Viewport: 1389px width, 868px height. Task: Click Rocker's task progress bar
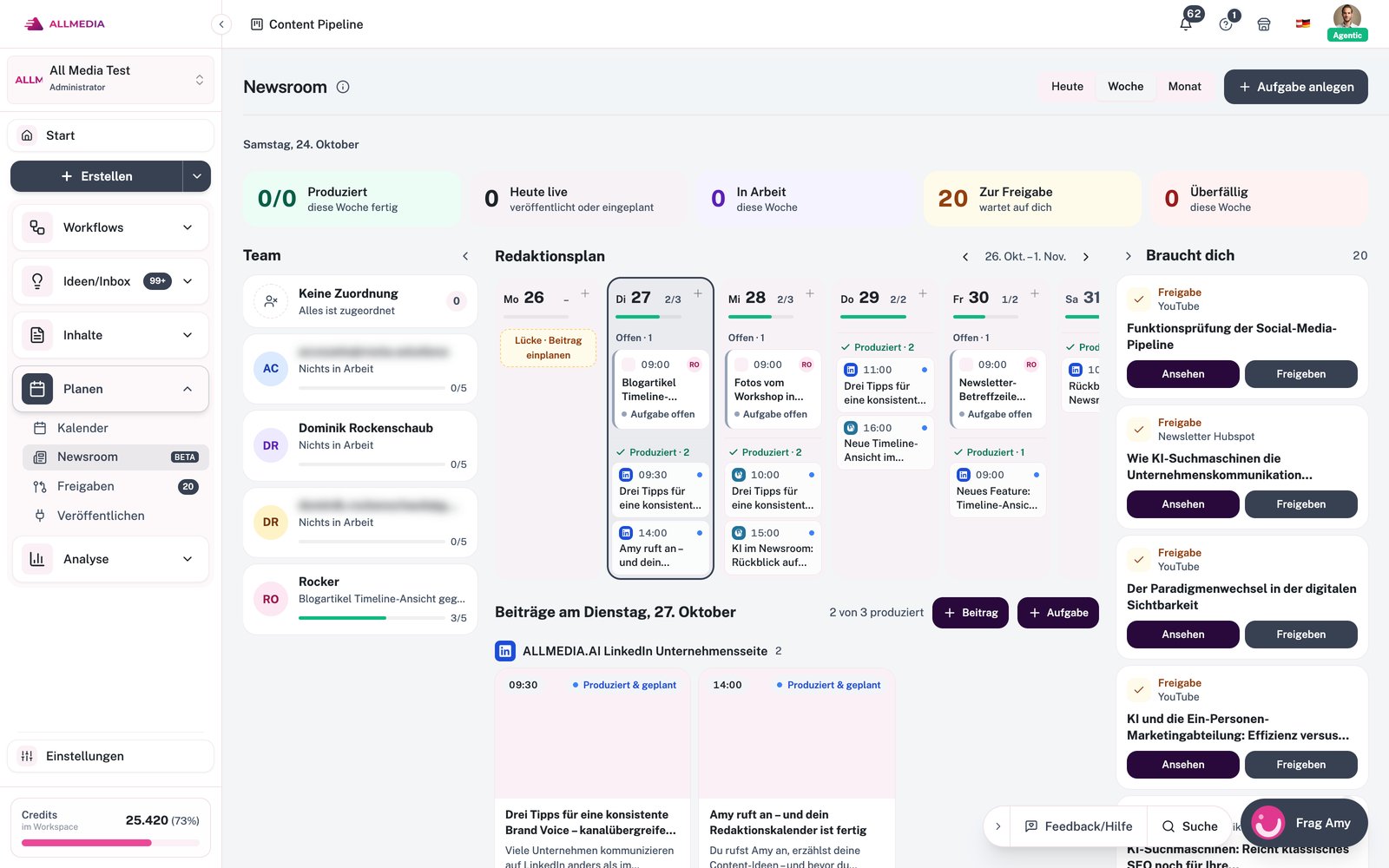(x=372, y=618)
